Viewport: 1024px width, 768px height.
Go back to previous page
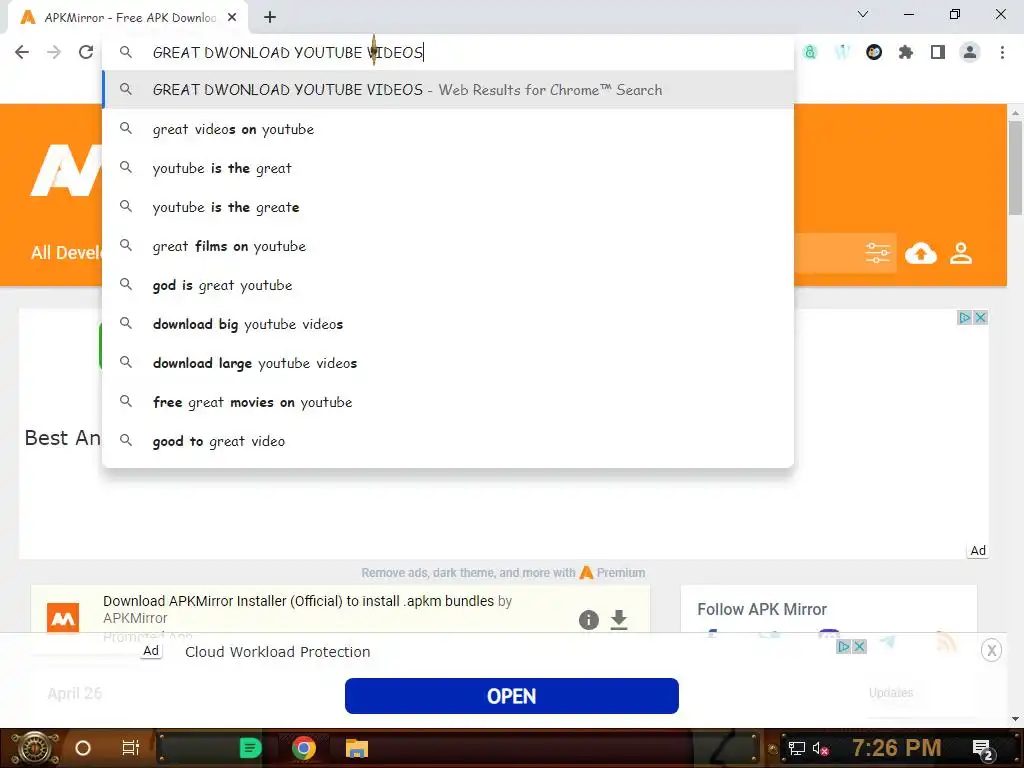pos(22,52)
